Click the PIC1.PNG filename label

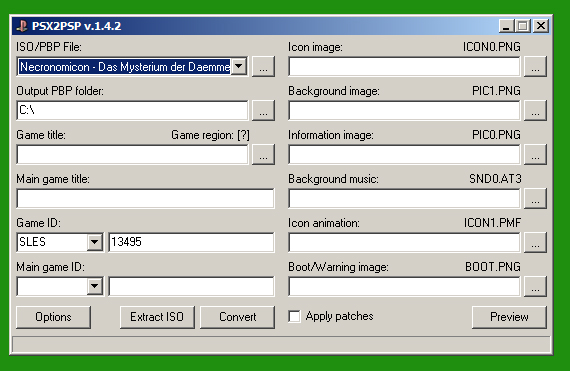click(x=496, y=91)
